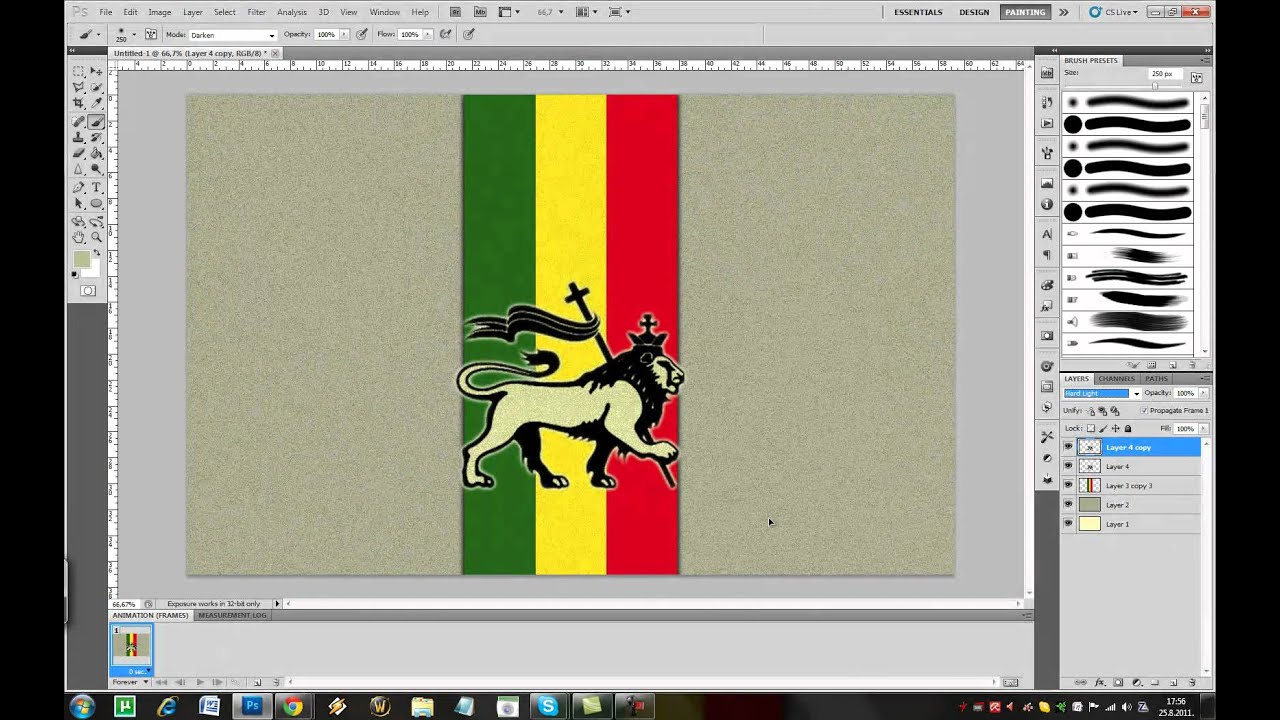
Task: Select the animation frame 1 thumbnail
Action: click(131, 647)
